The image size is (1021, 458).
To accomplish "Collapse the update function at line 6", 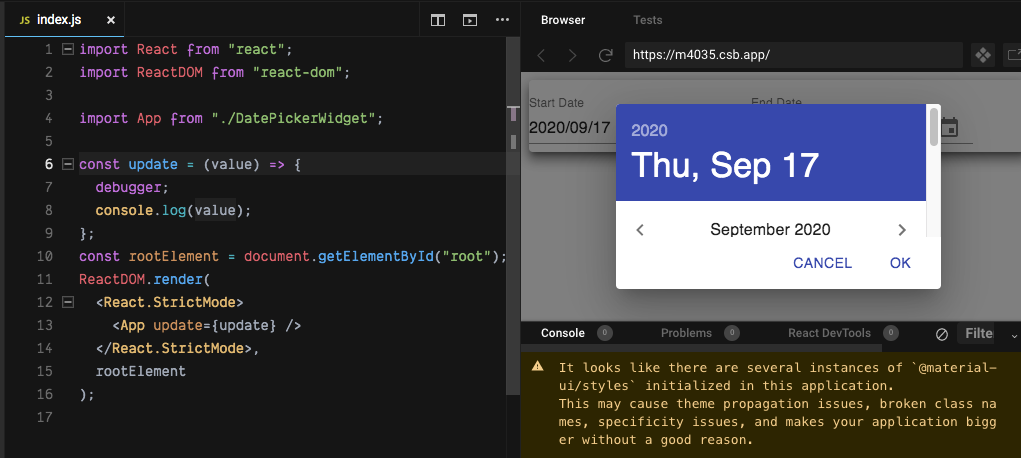I will tap(67, 164).
